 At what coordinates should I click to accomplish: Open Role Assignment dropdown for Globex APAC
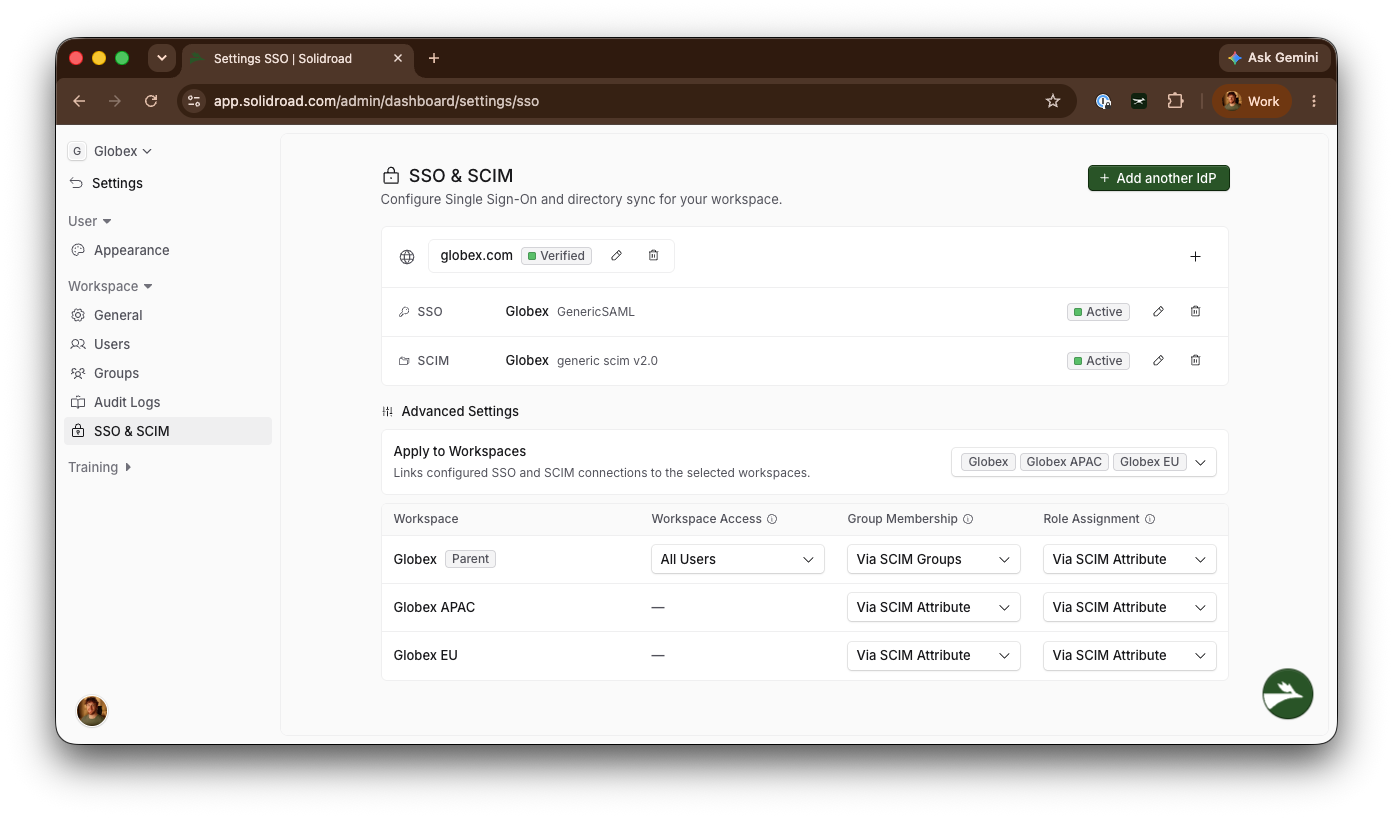(x=1130, y=607)
